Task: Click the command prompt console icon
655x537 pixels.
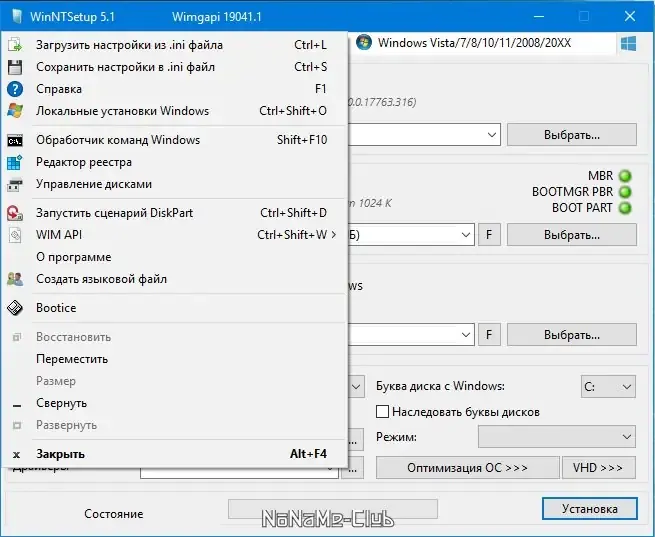Action: [x=15, y=140]
